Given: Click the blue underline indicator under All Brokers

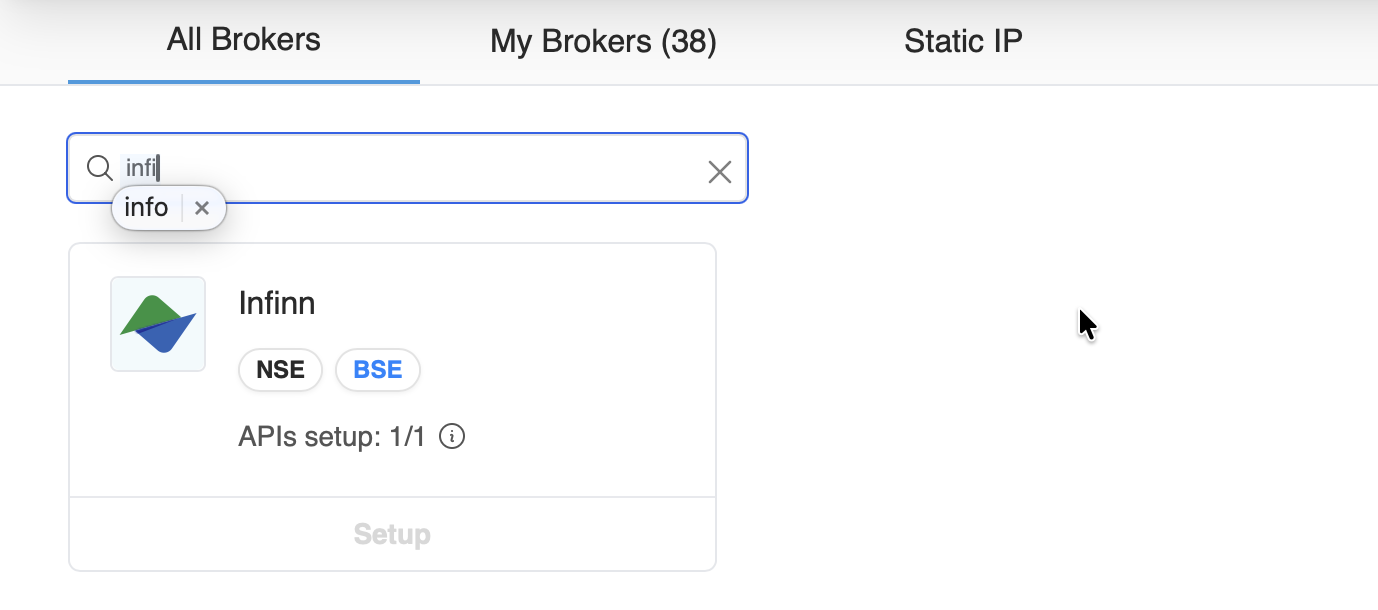Looking at the screenshot, I should [243, 78].
